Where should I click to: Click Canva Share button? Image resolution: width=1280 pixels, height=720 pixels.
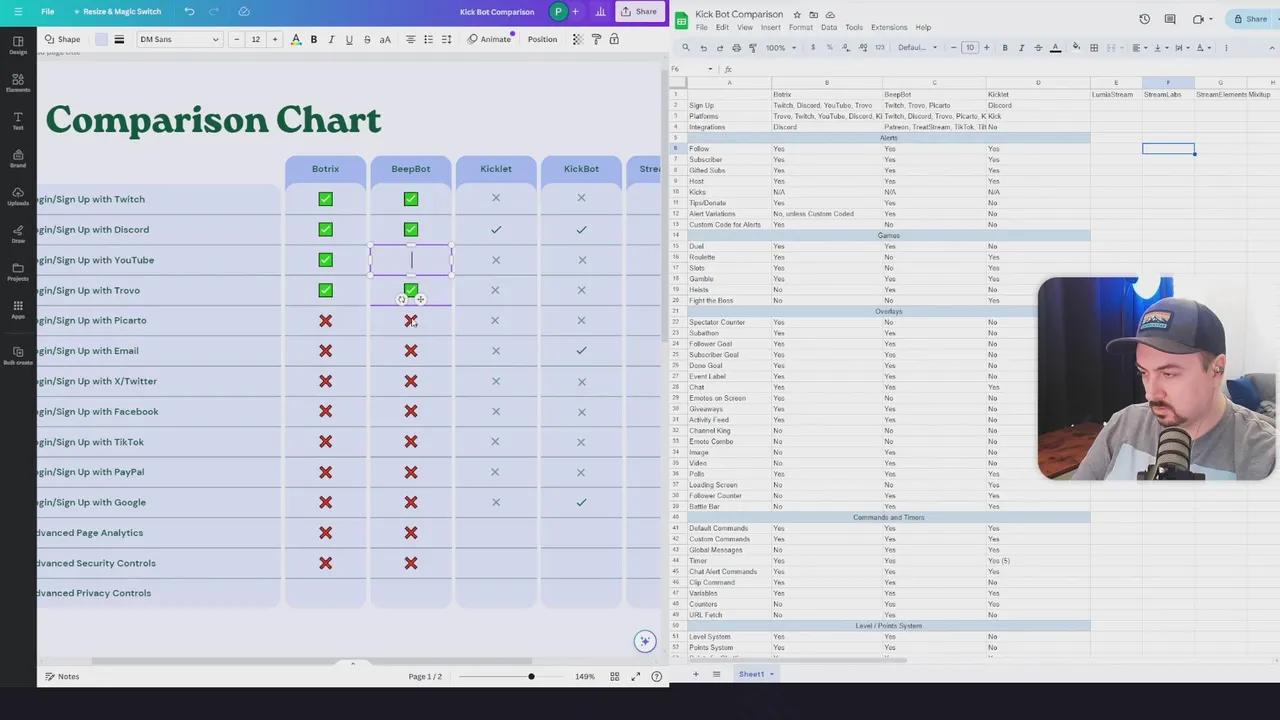pyautogui.click(x=638, y=12)
